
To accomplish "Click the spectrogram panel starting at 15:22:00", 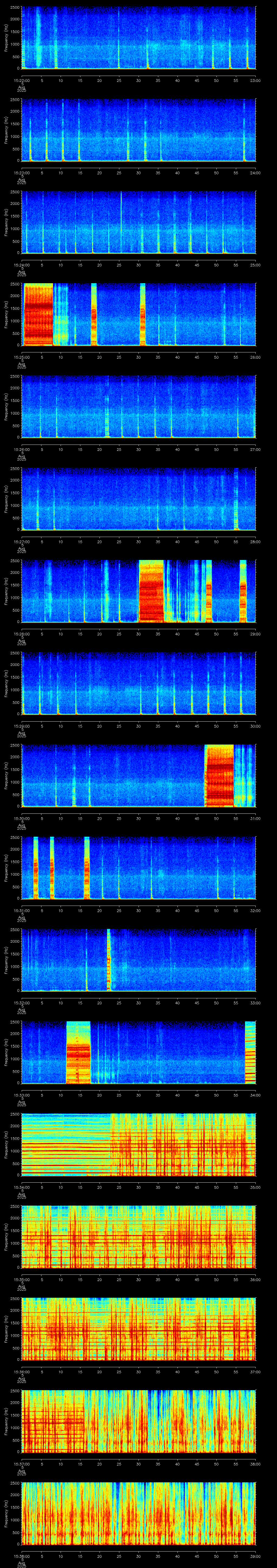I will pos(138,38).
